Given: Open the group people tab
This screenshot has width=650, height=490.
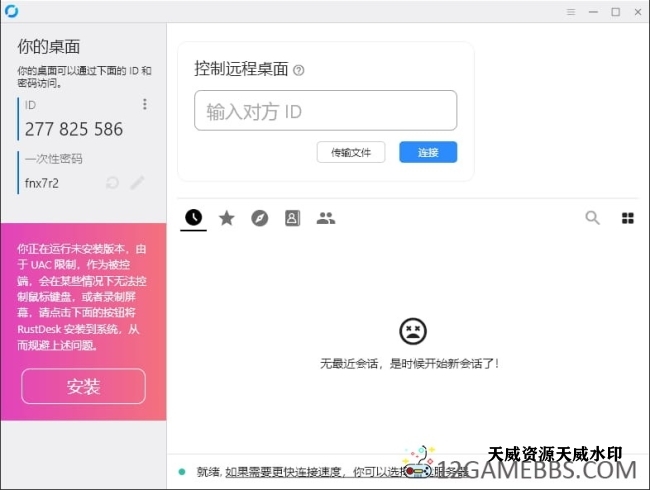Looking at the screenshot, I should click(325, 217).
